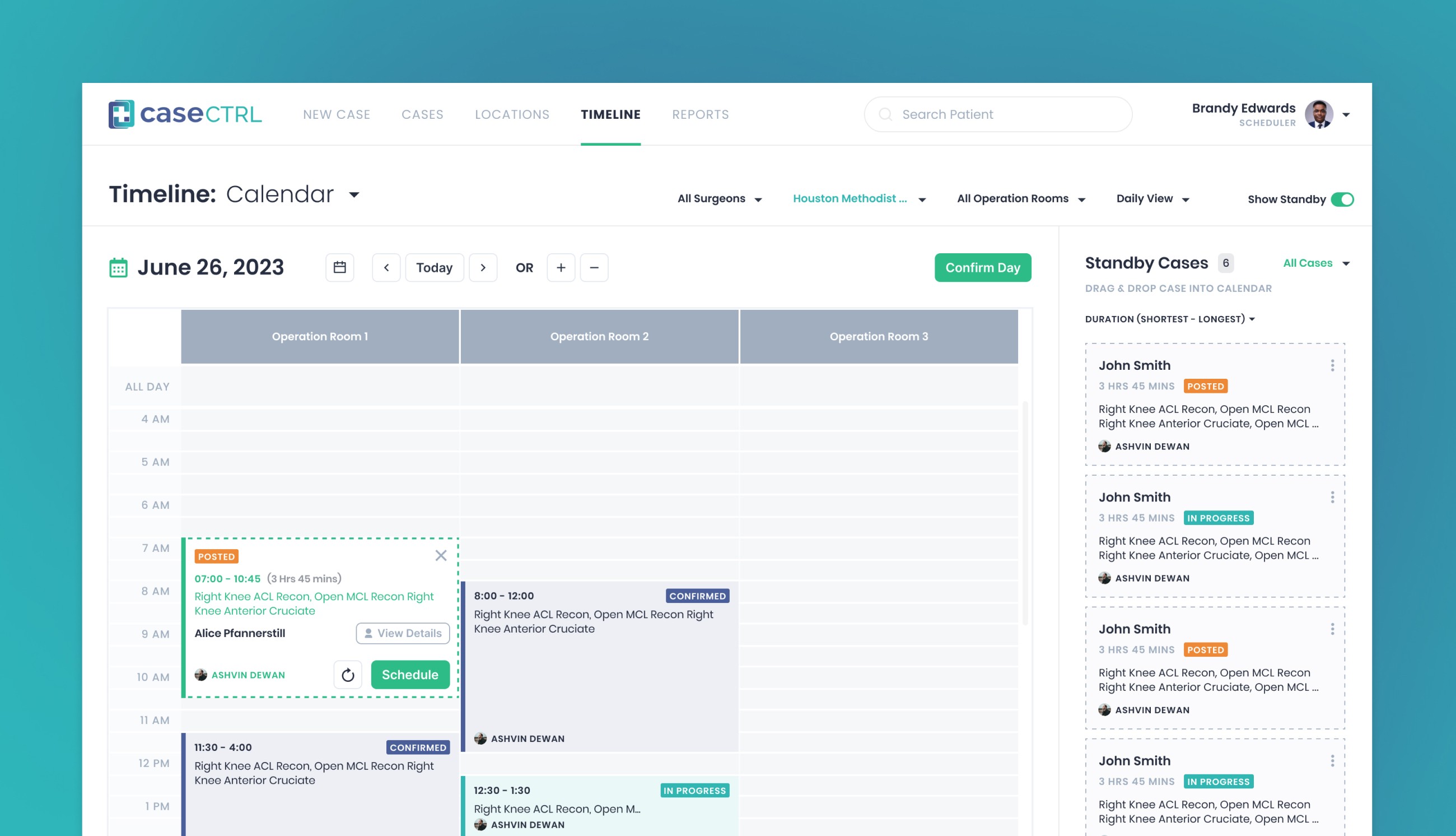Screen dimensions: 1456x836
Task: Expand the All Surgeons dropdown
Action: [720, 199]
